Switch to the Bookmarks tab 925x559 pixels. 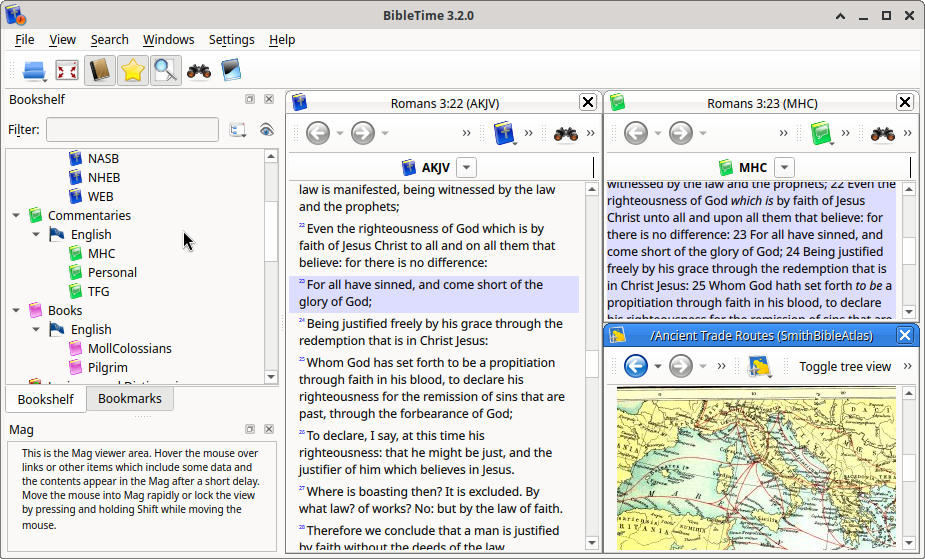click(x=130, y=399)
